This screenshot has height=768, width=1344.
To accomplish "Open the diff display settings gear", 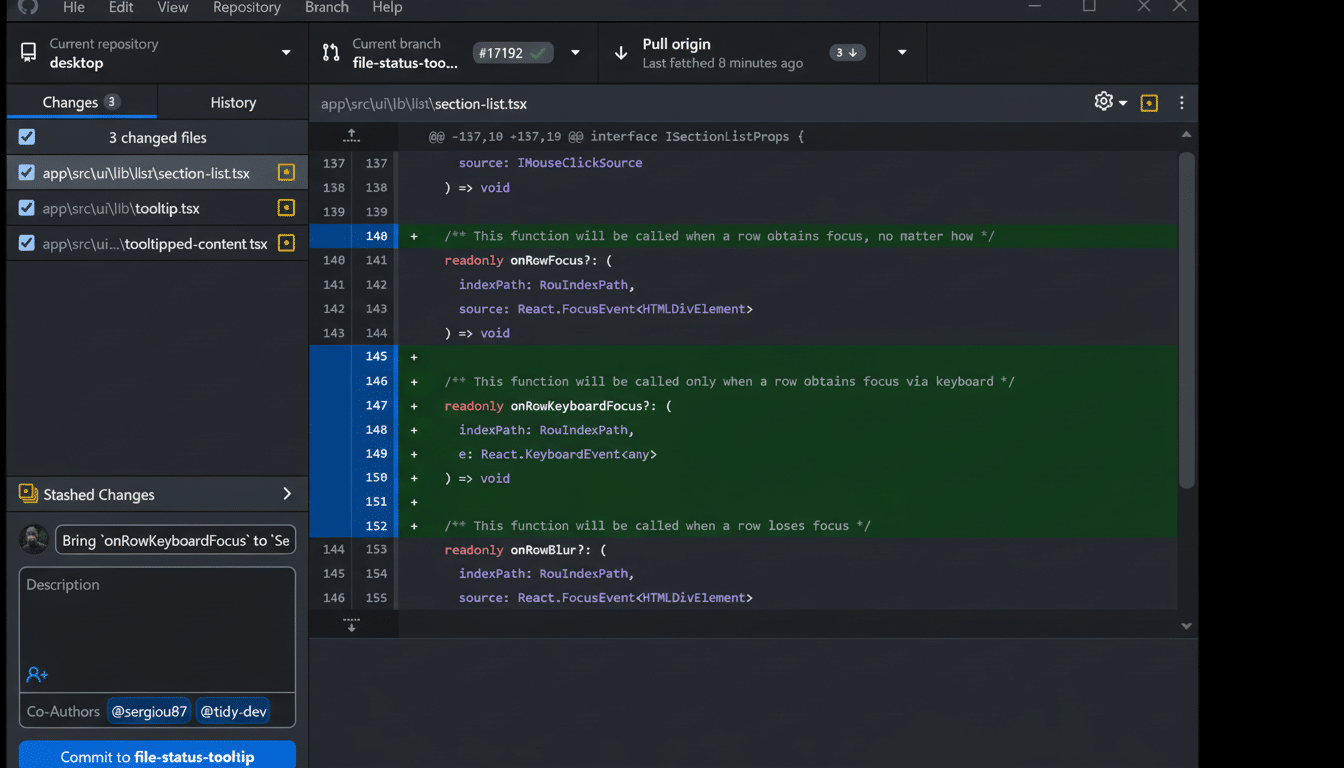I will pos(1103,102).
